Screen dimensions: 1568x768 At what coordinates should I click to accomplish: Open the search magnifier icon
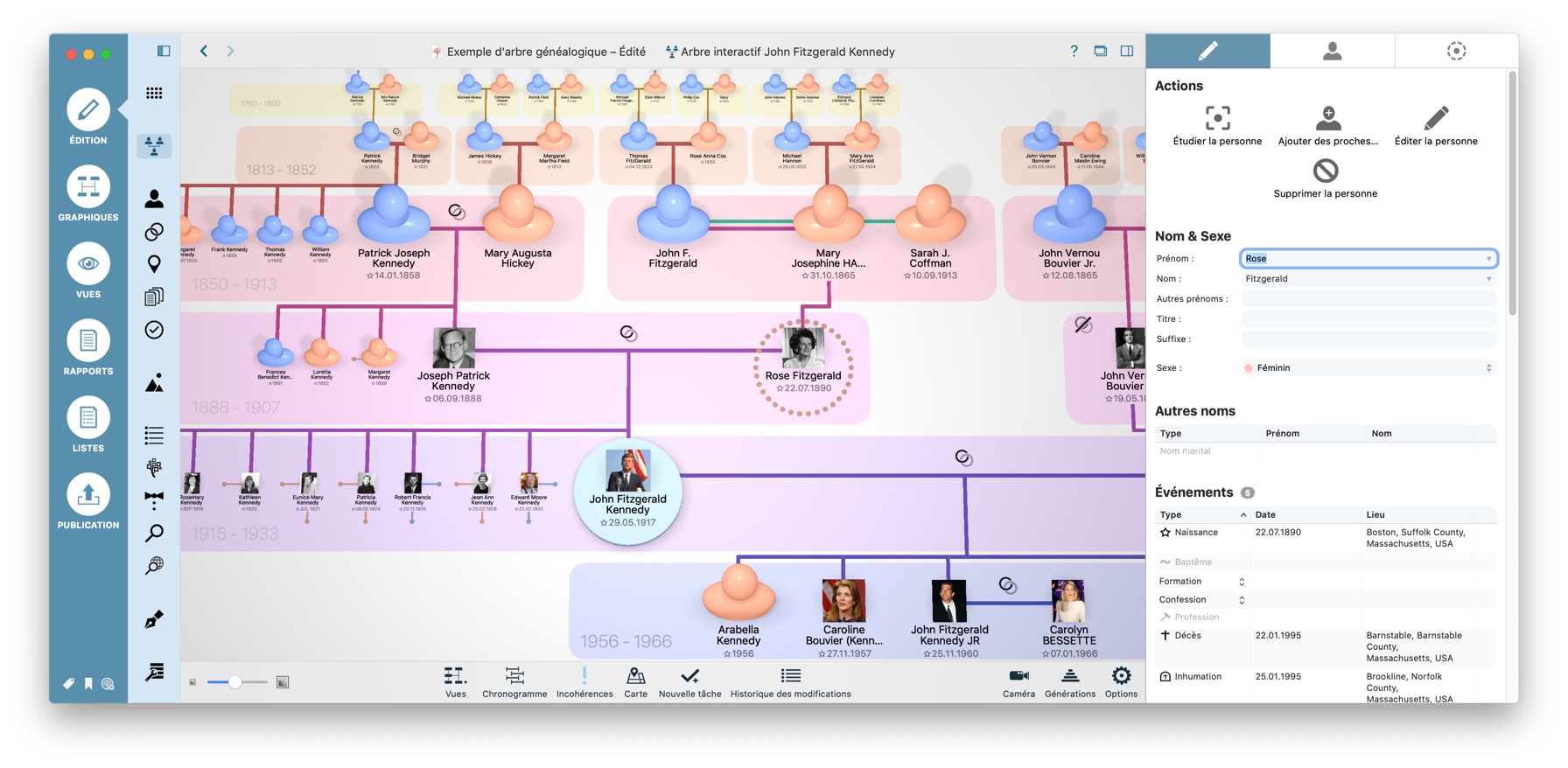tap(154, 533)
